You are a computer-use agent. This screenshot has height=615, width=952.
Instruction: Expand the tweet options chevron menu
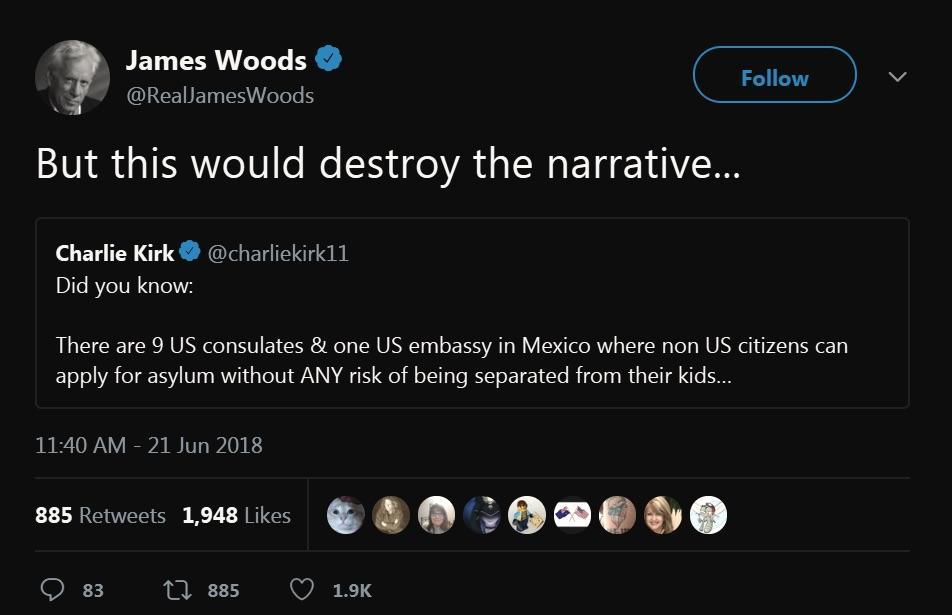[897, 77]
